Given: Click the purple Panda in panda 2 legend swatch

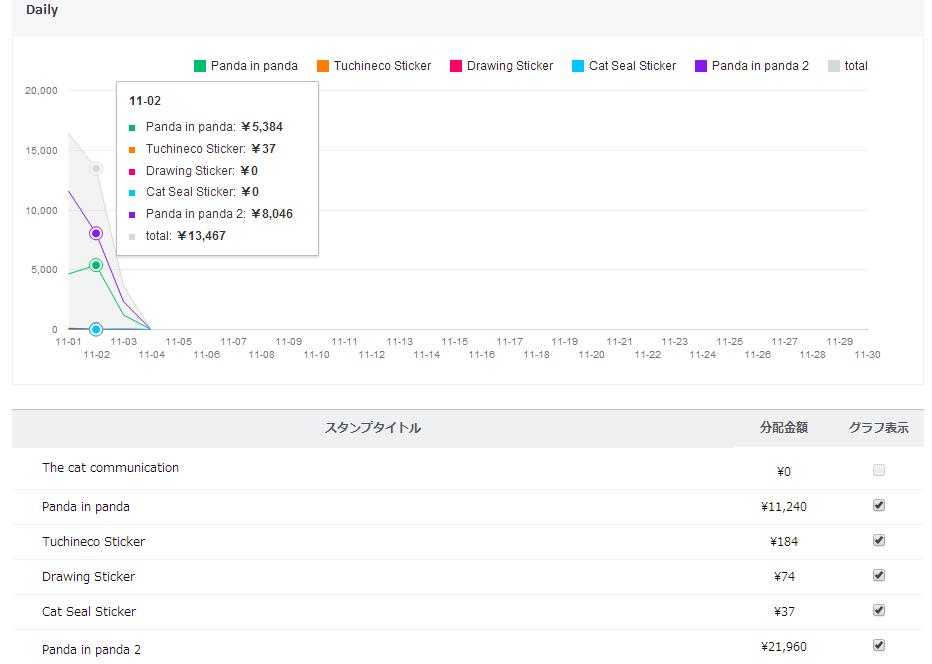Looking at the screenshot, I should (701, 66).
